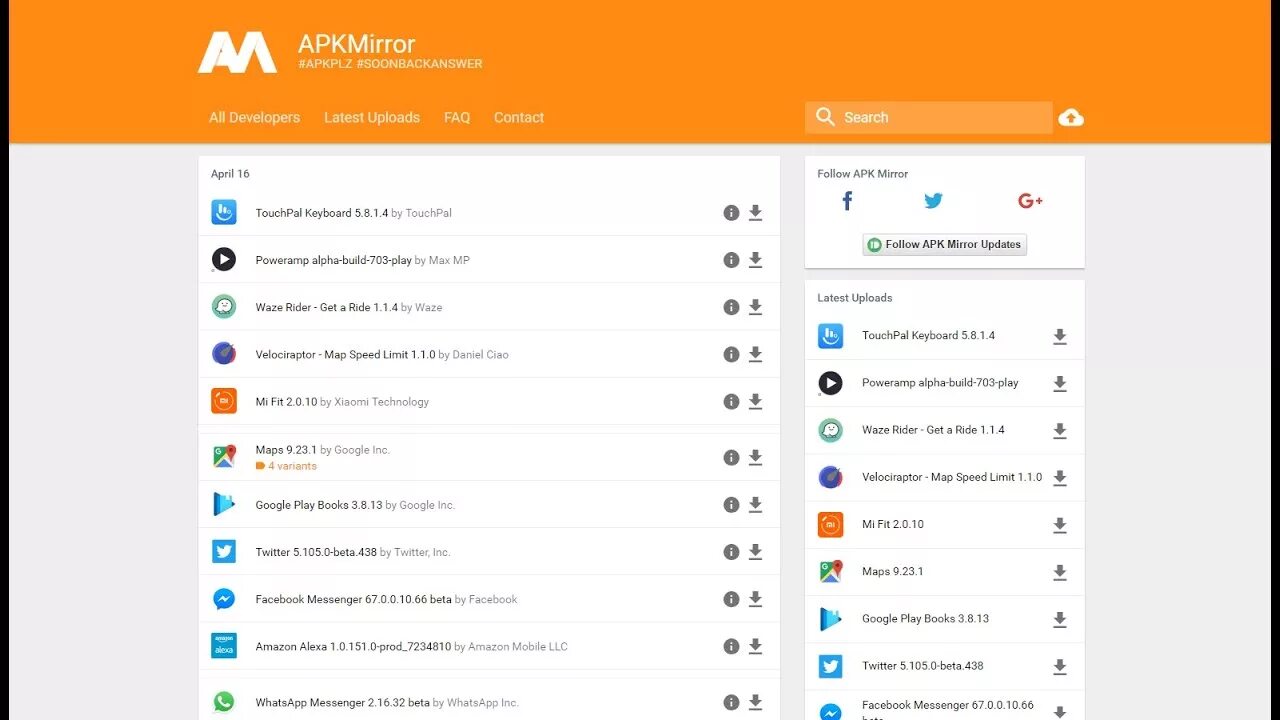Show info for Maps 9.23.1
Viewport: 1280px width, 720px height.
pyautogui.click(x=731, y=457)
